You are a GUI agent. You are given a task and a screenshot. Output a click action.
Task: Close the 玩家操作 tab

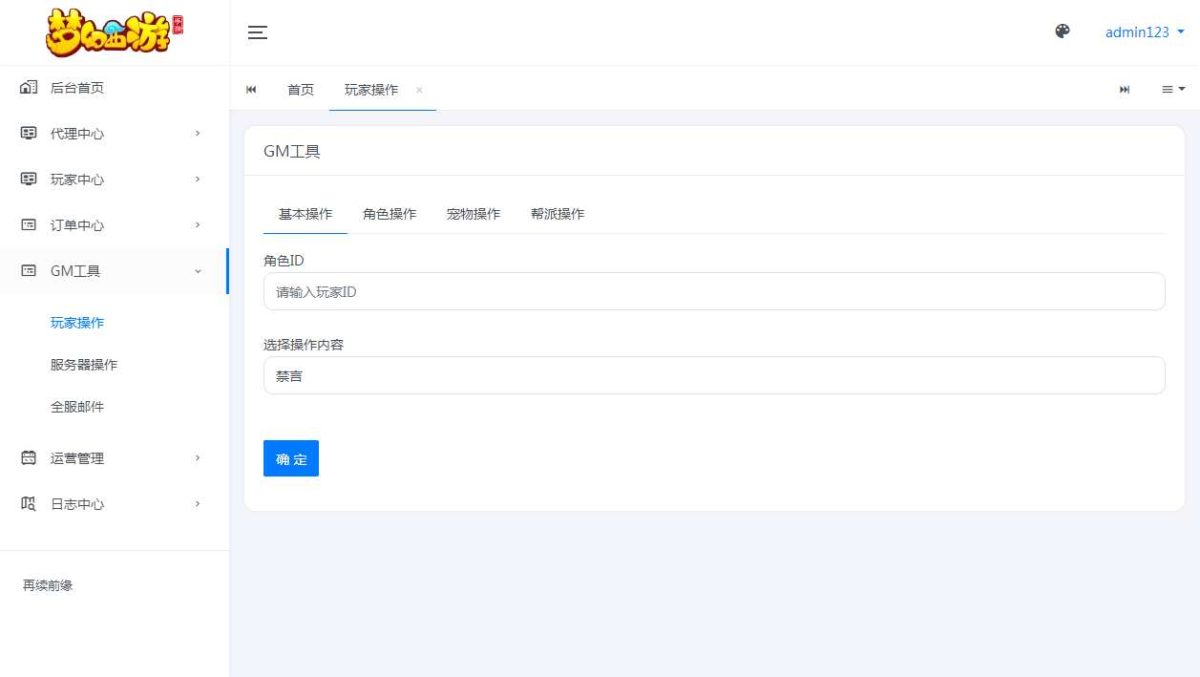[419, 90]
